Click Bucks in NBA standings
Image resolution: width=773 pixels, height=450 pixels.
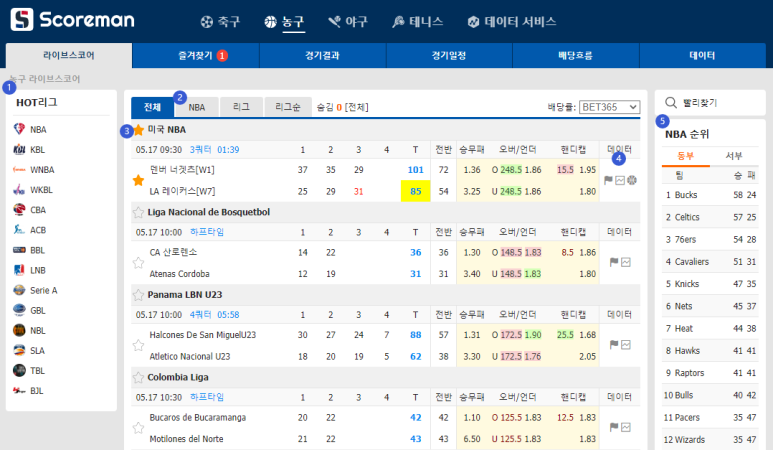(x=686, y=195)
